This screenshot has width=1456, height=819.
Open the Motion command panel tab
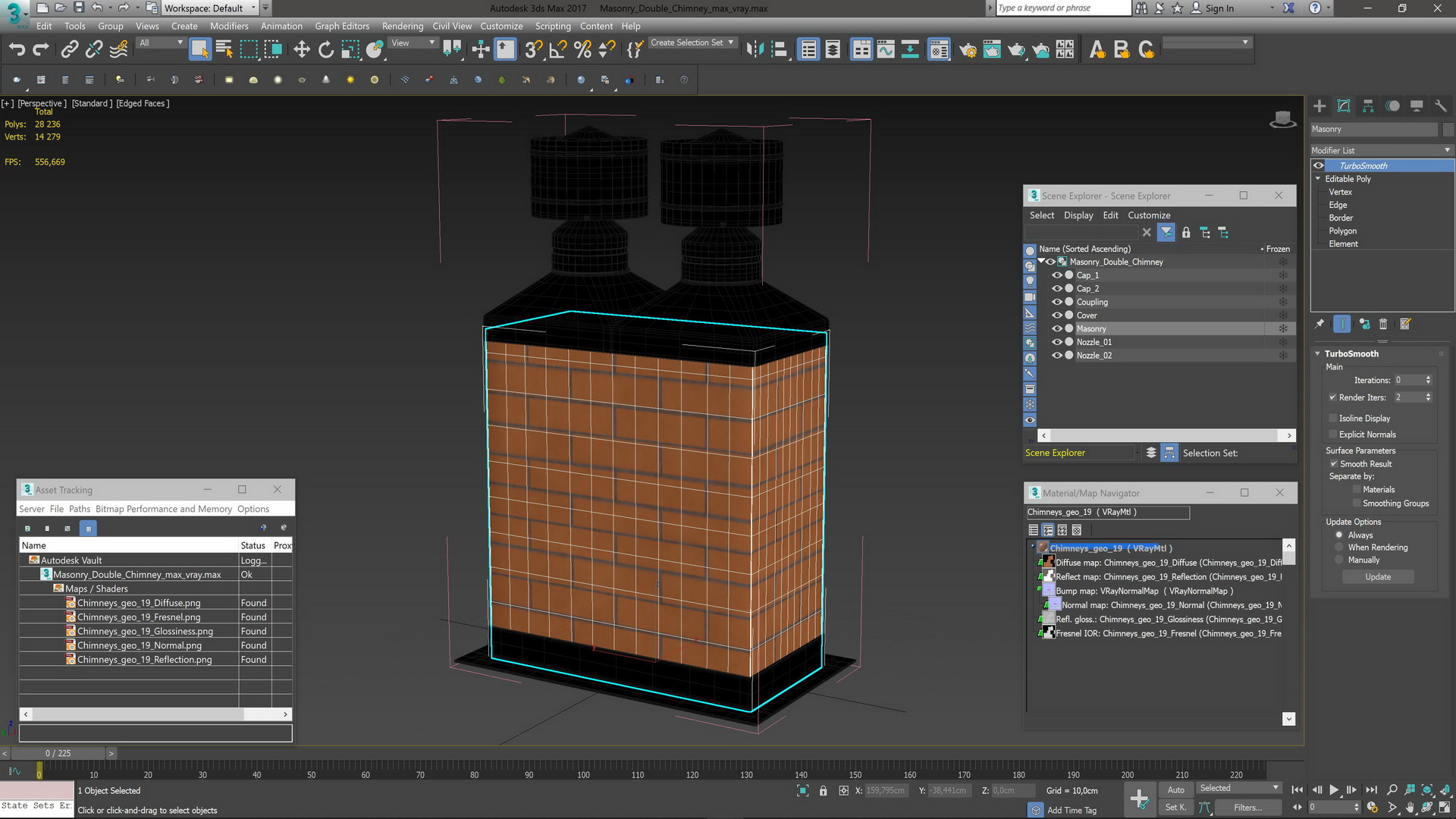[x=1392, y=106]
